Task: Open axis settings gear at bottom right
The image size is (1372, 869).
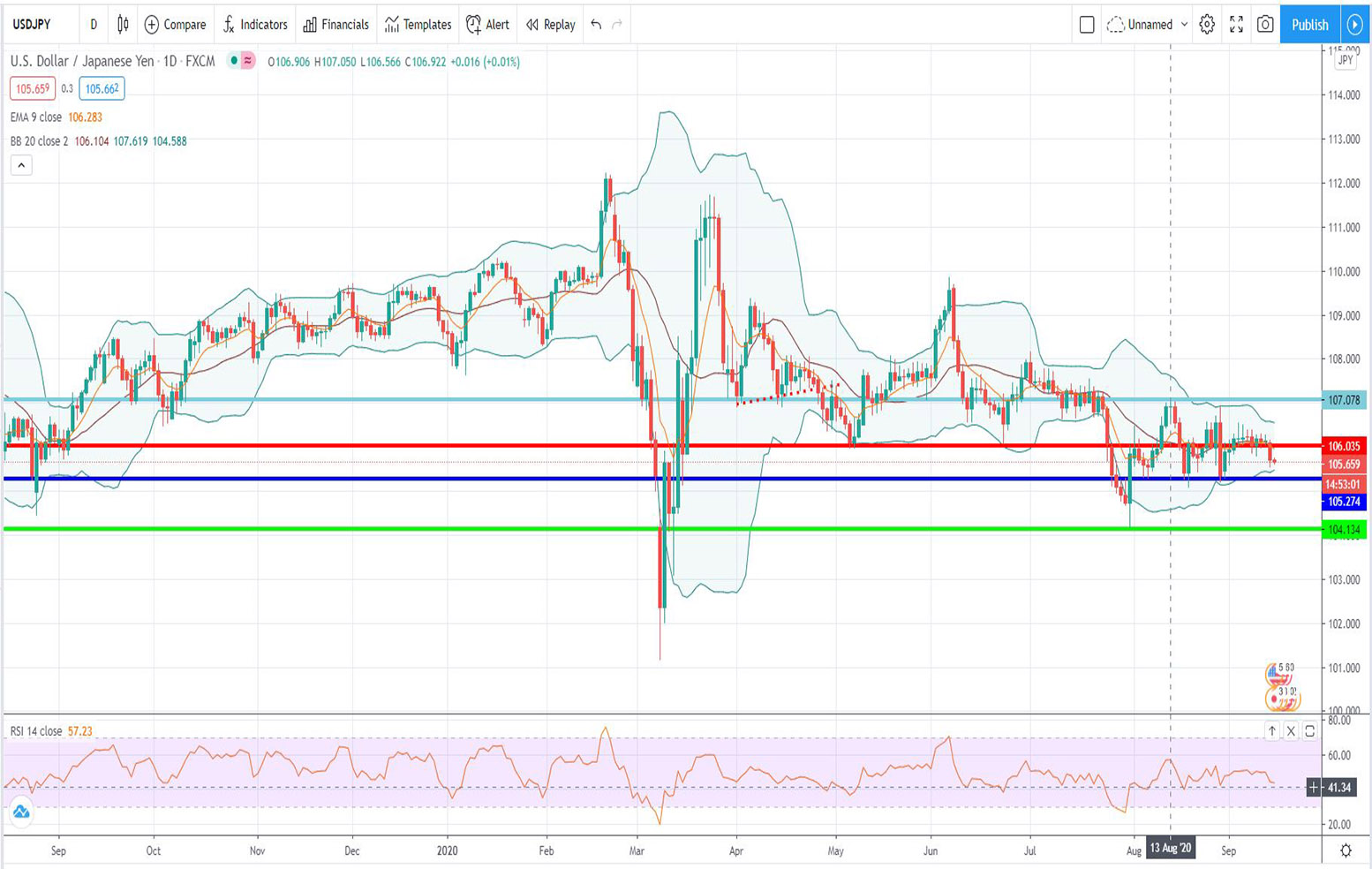Action: tap(1346, 850)
